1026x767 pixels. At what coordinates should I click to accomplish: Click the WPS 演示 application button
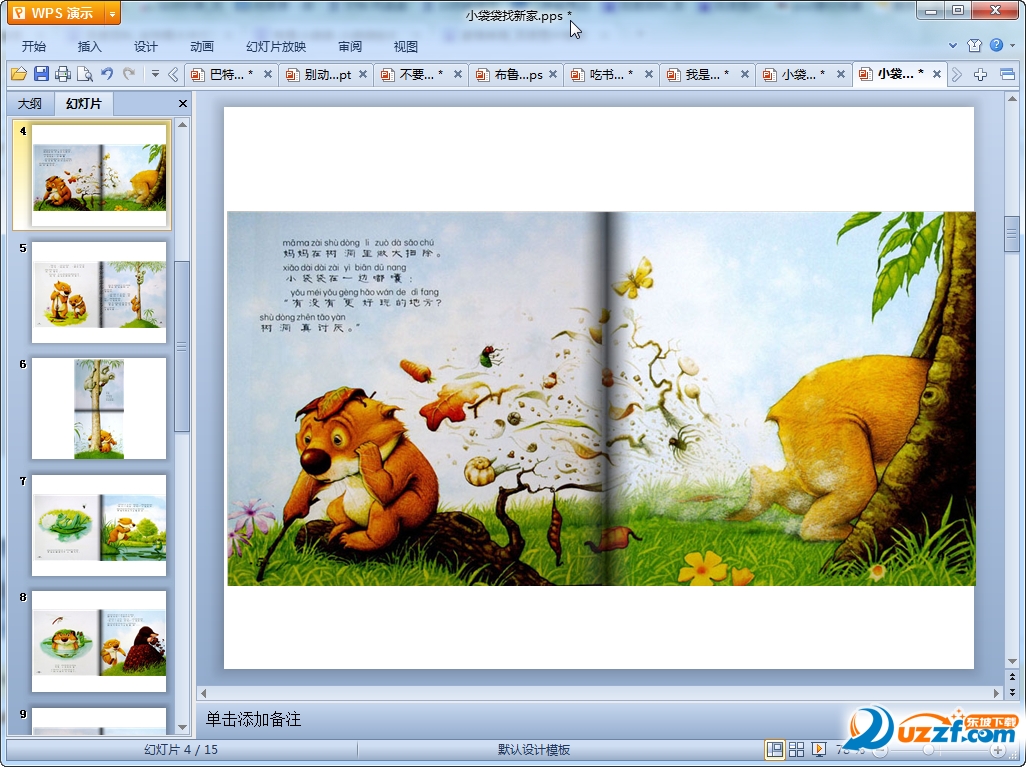pos(56,13)
